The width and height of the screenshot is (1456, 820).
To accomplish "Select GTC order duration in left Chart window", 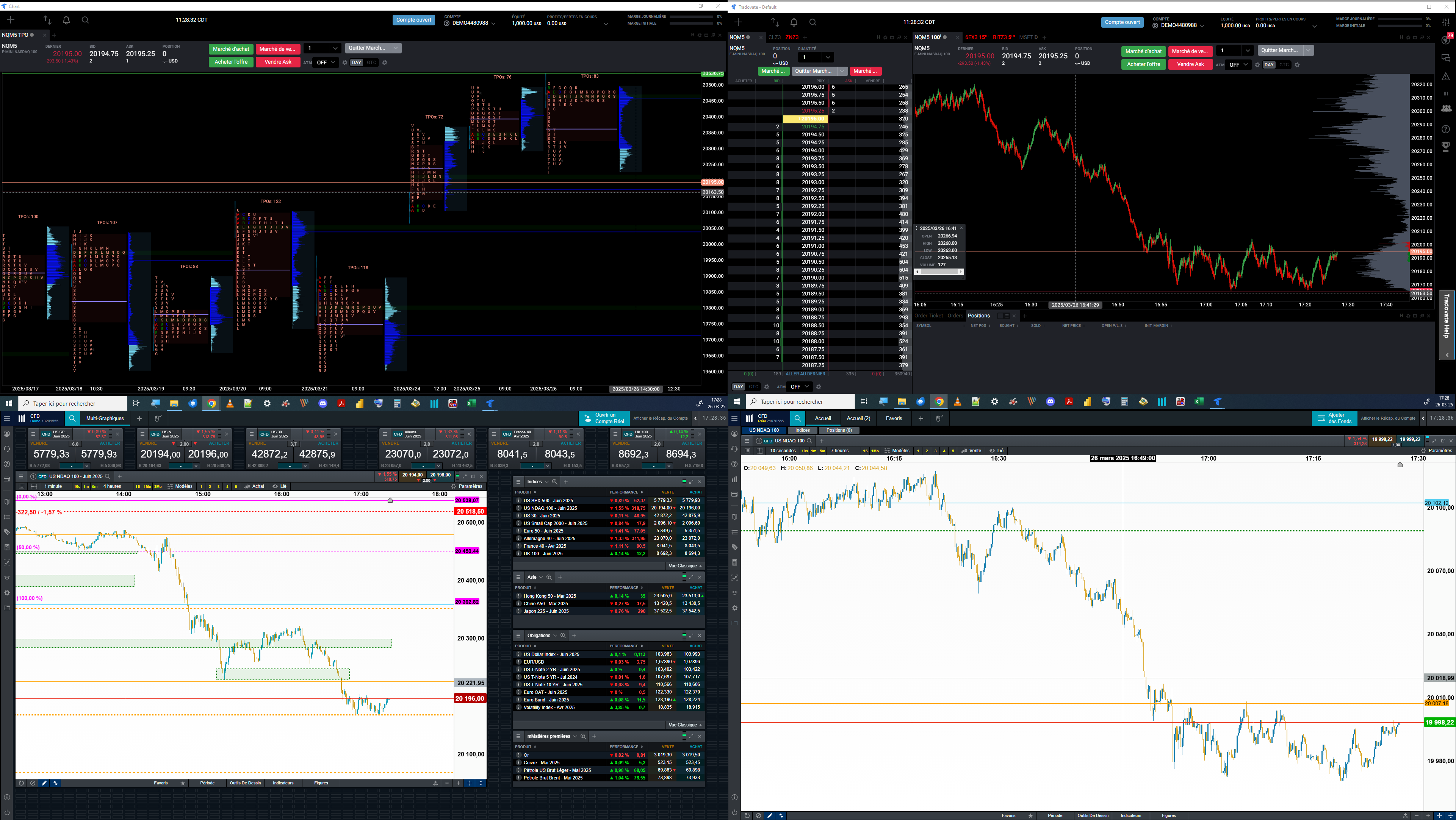I will (x=371, y=63).
